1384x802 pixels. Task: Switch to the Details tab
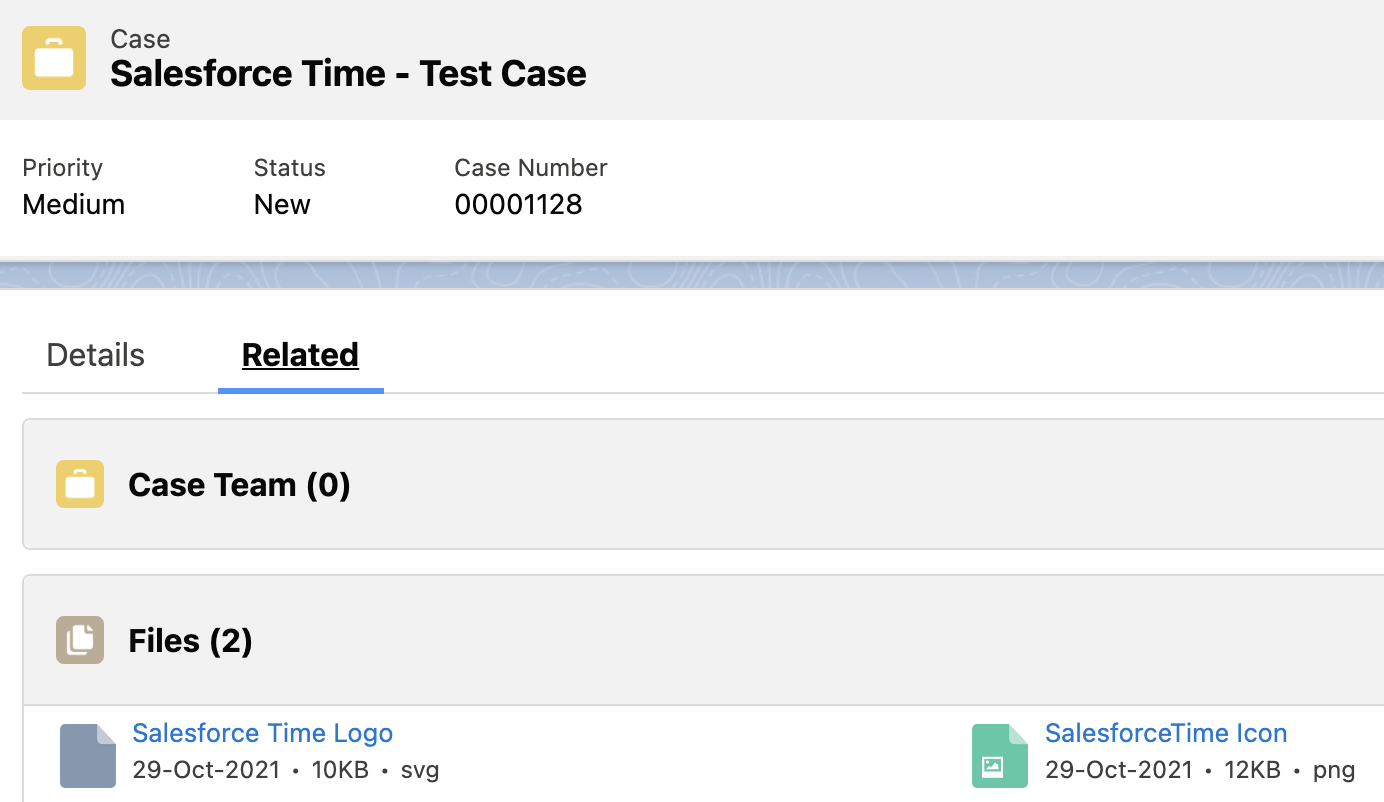point(94,354)
